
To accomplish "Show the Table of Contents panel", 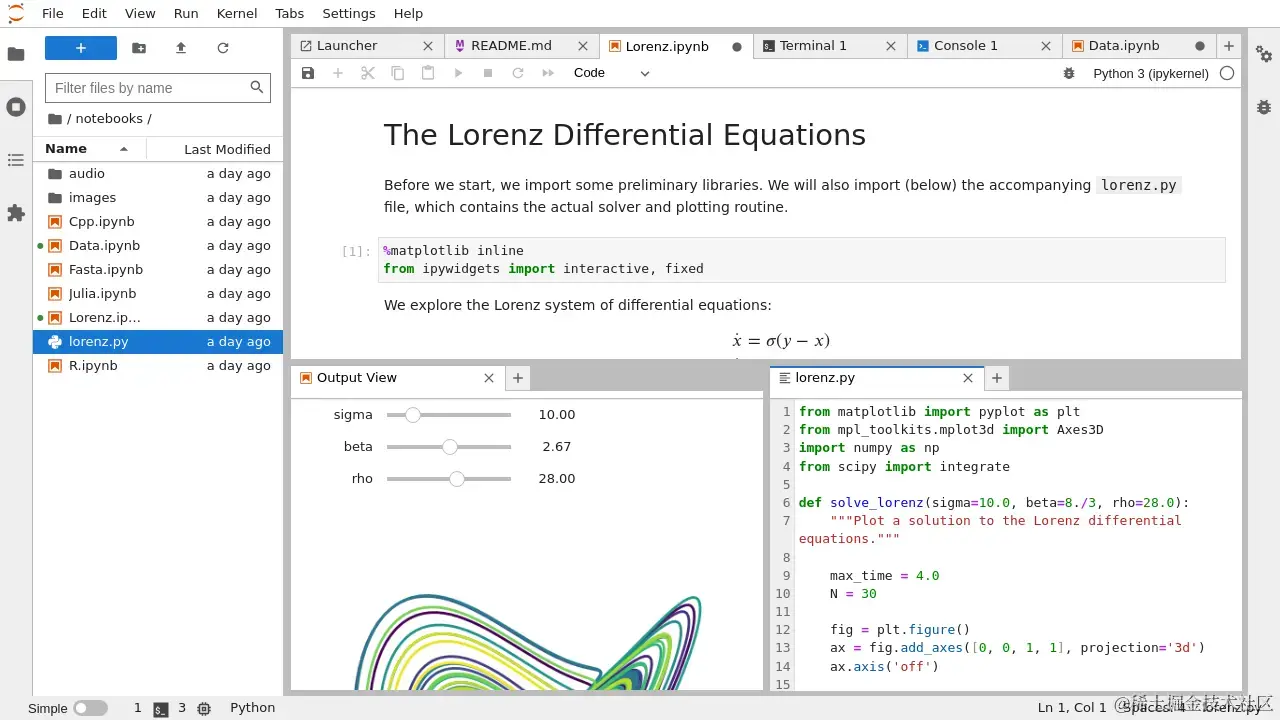I will [16, 160].
